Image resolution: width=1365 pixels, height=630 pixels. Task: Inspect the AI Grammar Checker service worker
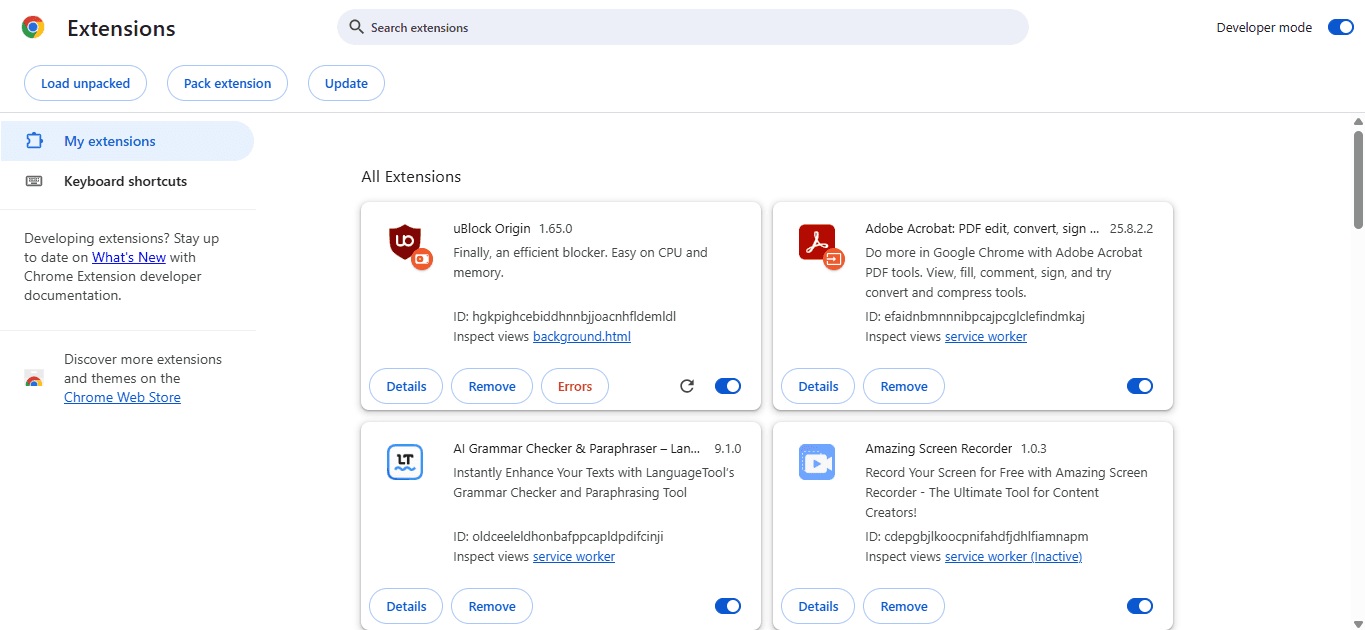coord(574,557)
